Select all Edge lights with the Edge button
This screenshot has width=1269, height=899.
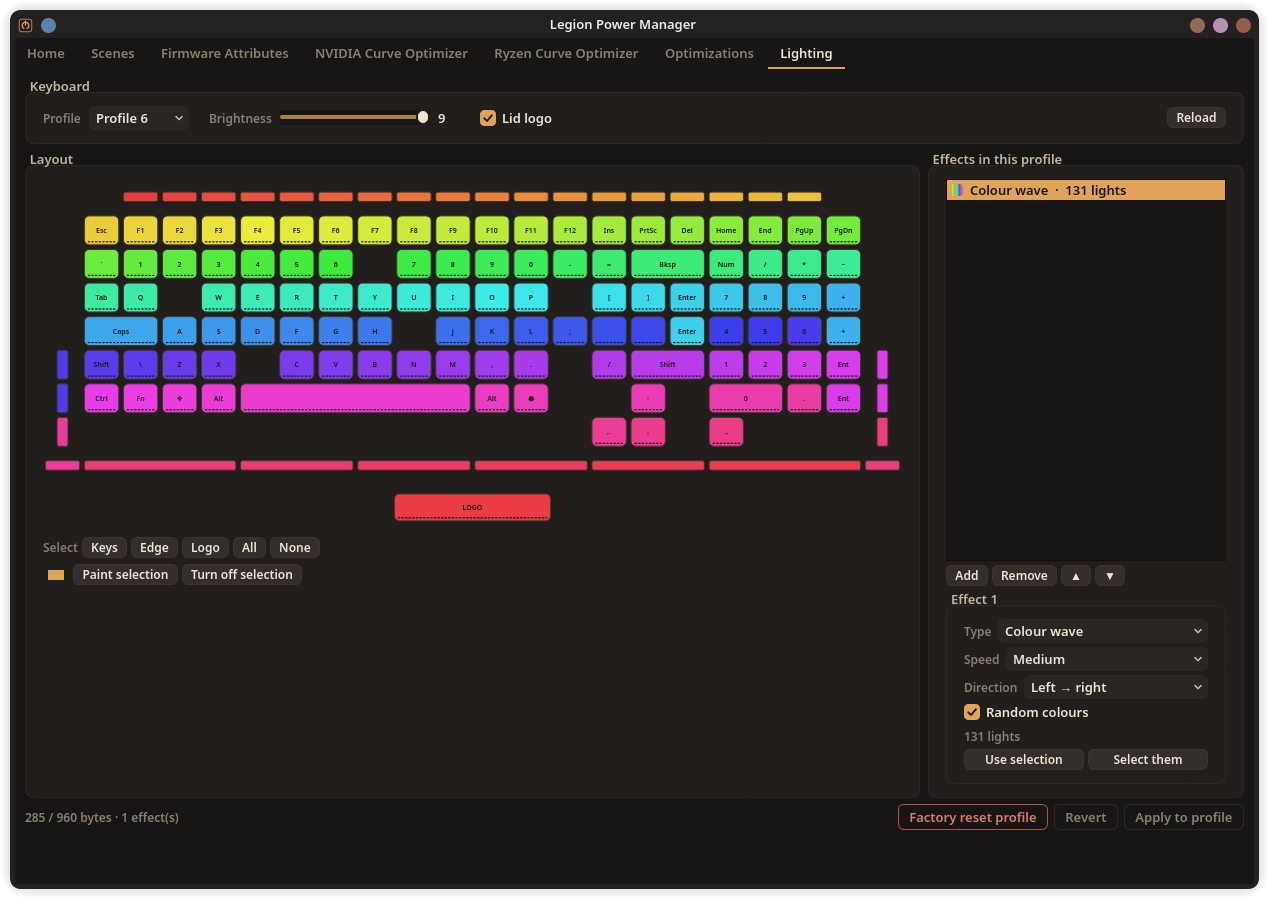[x=154, y=547]
